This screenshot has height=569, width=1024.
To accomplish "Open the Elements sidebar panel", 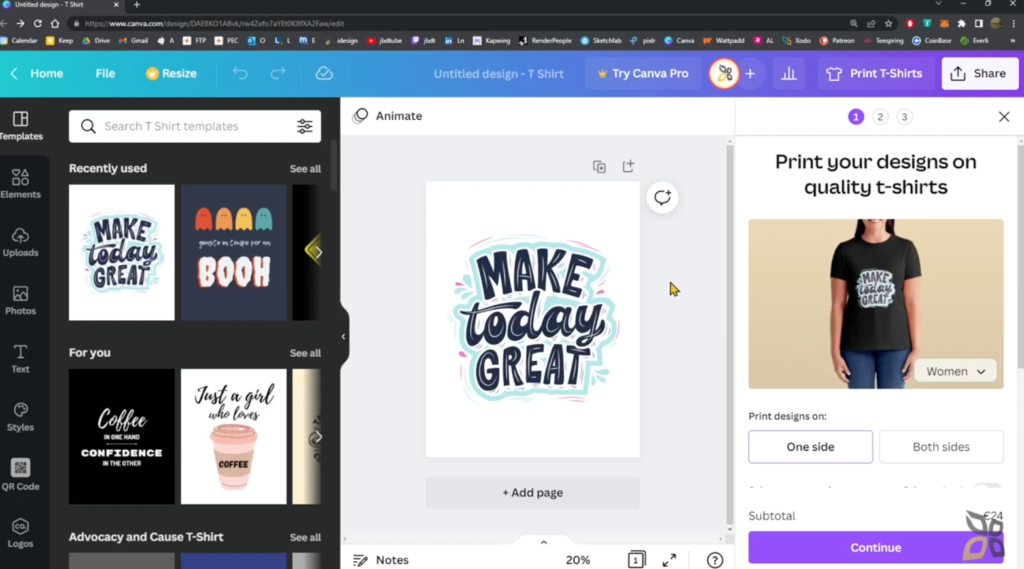I will (x=21, y=184).
